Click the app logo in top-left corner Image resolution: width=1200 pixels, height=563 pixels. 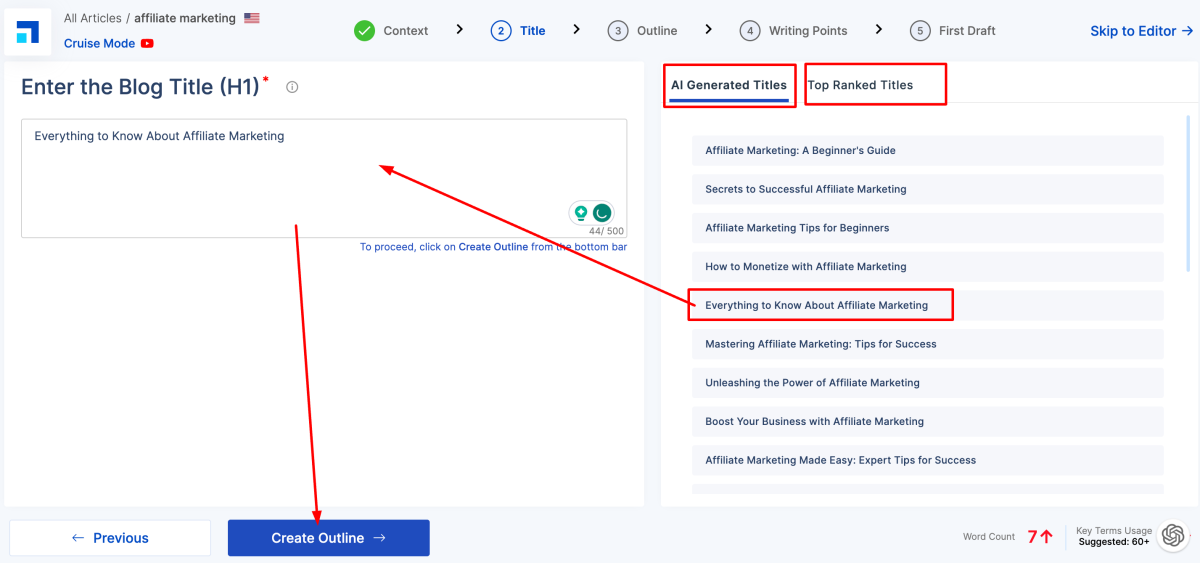(28, 31)
